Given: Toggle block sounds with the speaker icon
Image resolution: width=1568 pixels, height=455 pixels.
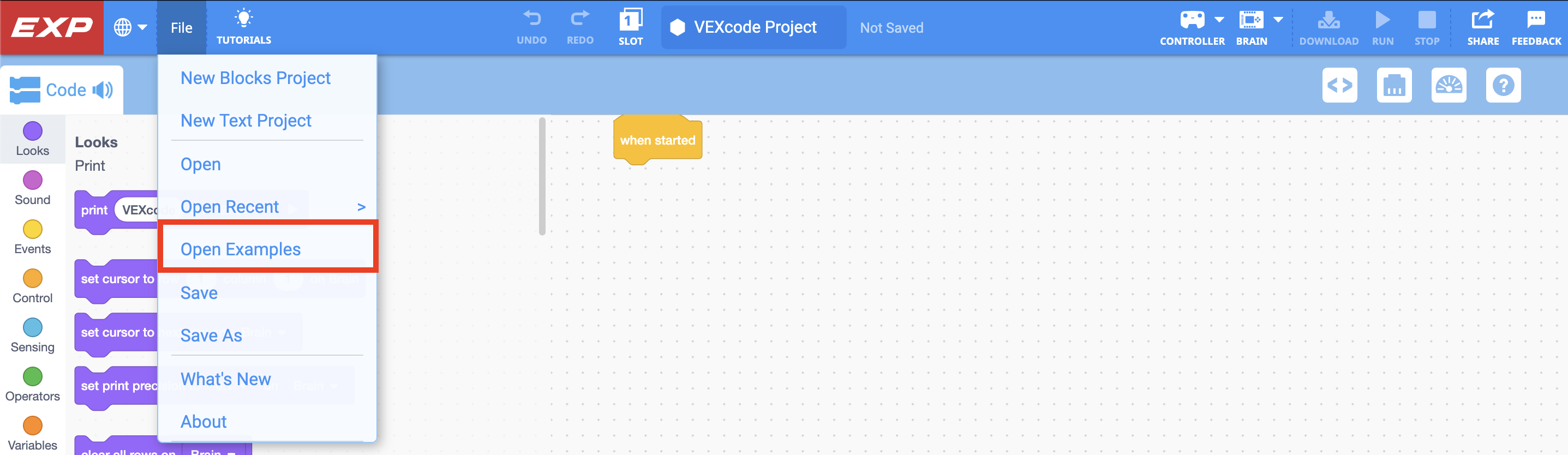Looking at the screenshot, I should [x=103, y=89].
